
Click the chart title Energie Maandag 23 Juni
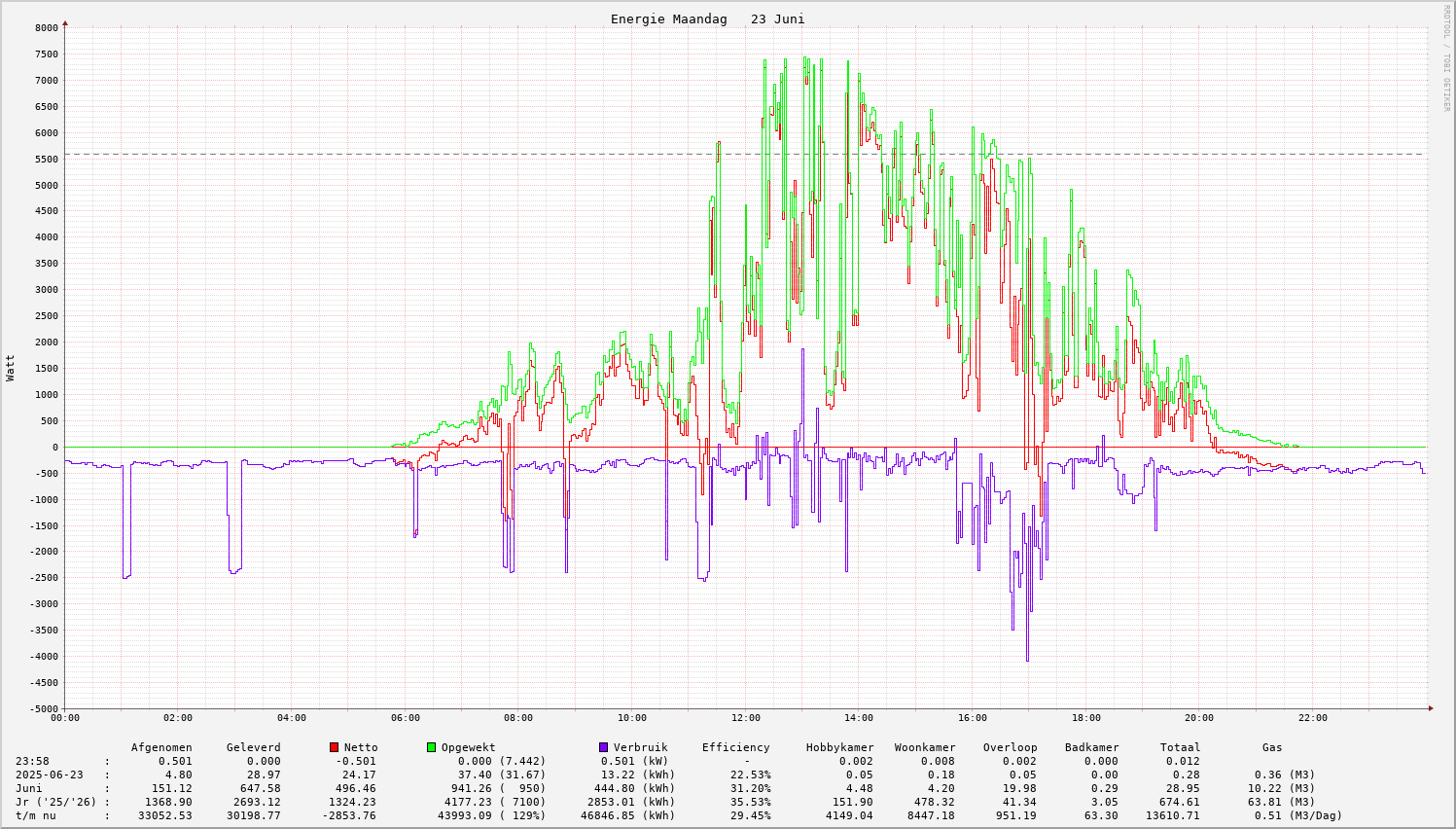(x=707, y=19)
